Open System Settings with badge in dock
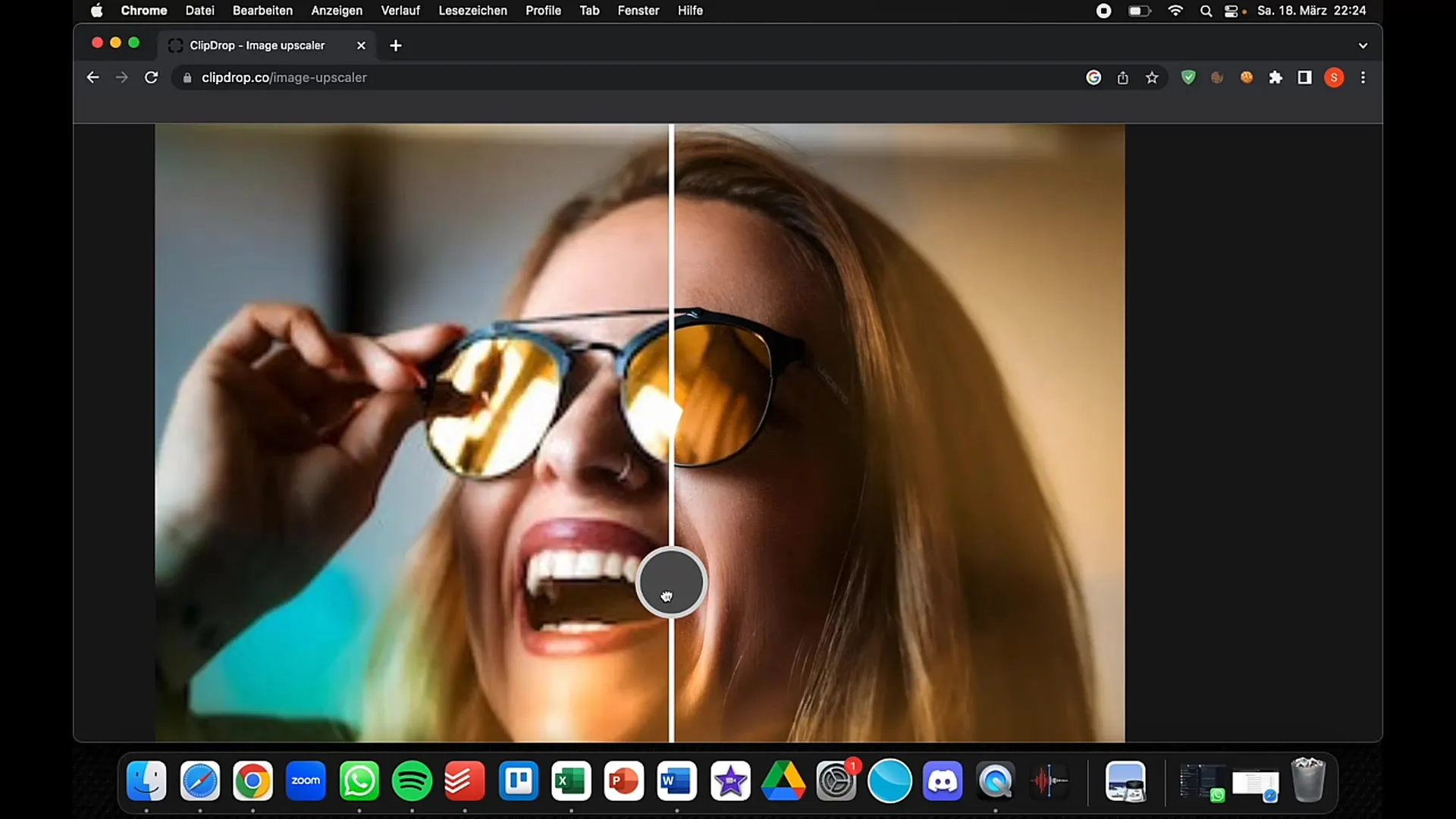This screenshot has width=1456, height=819. [x=836, y=781]
